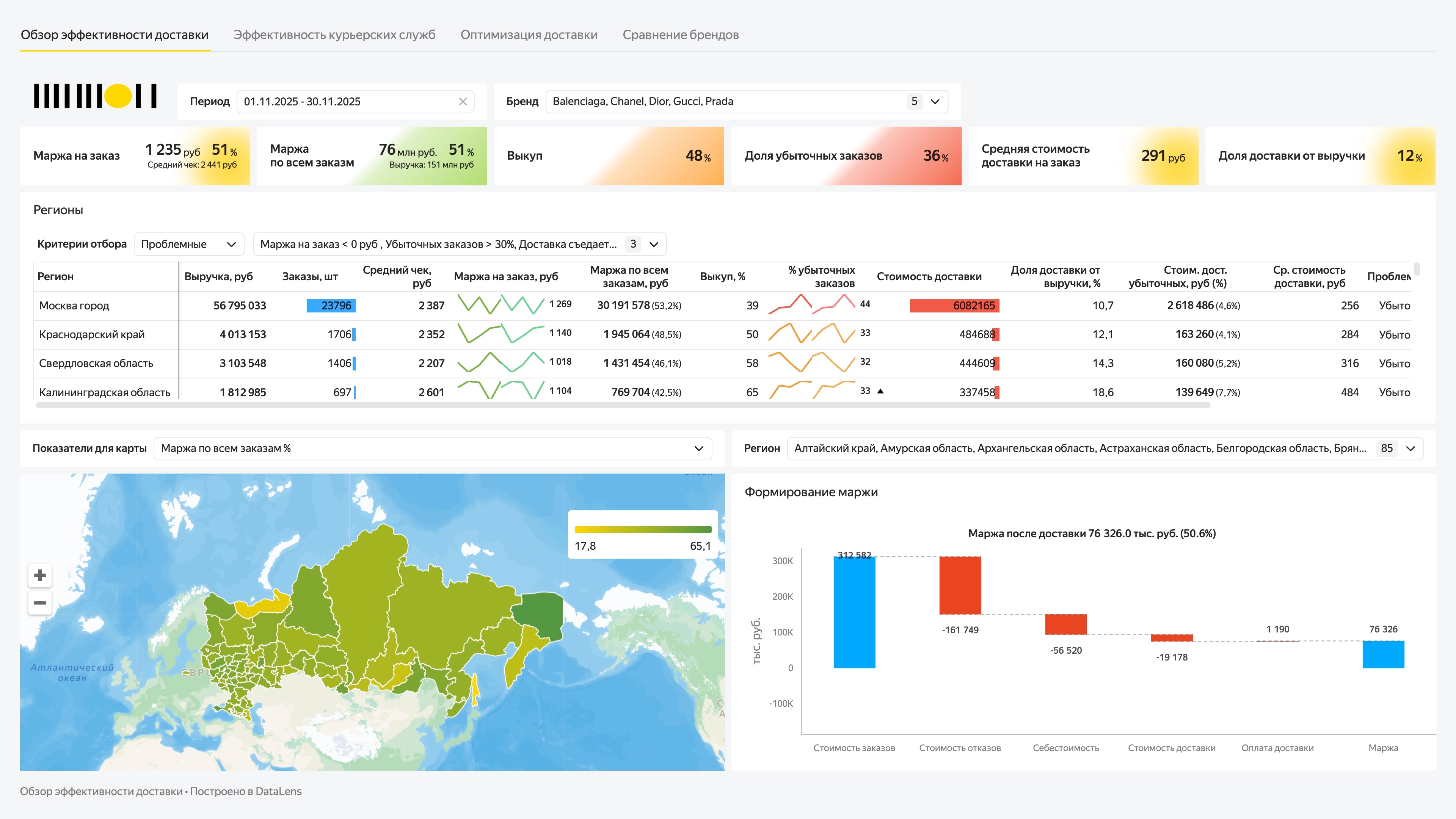This screenshot has width=1456, height=819.
Task: Click the brand count badge 5
Action: (x=914, y=102)
